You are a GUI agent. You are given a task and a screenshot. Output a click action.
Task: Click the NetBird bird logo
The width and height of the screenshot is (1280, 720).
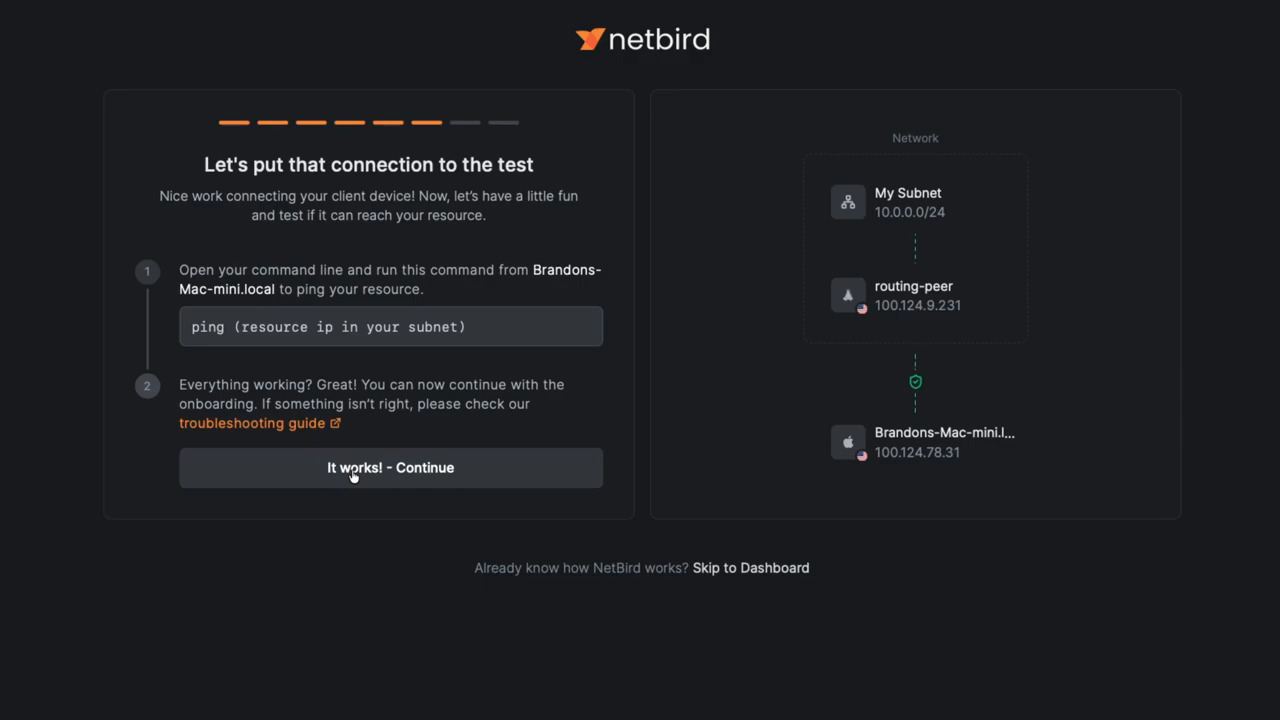pyautogui.click(x=590, y=39)
